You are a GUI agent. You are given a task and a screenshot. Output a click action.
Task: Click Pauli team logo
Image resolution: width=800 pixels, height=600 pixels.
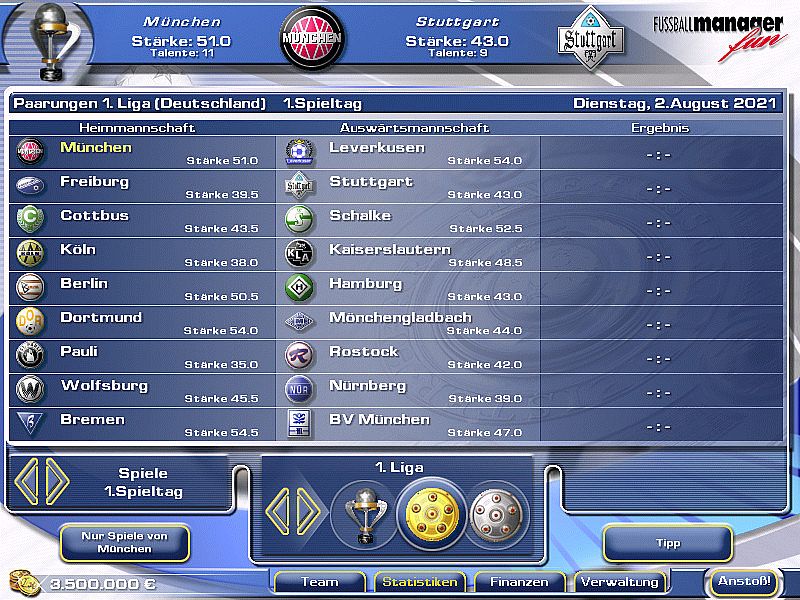point(30,356)
